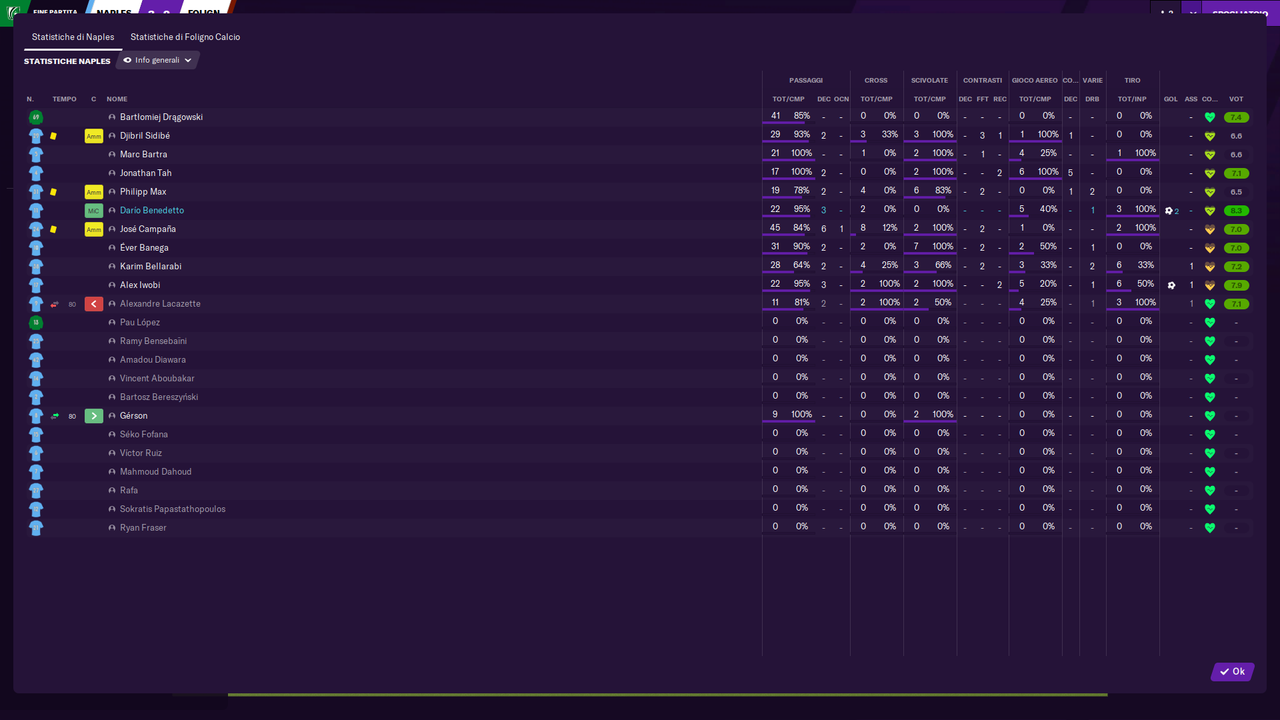
Task: Click José Campaña's orange condition heart icon
Action: point(1210,229)
